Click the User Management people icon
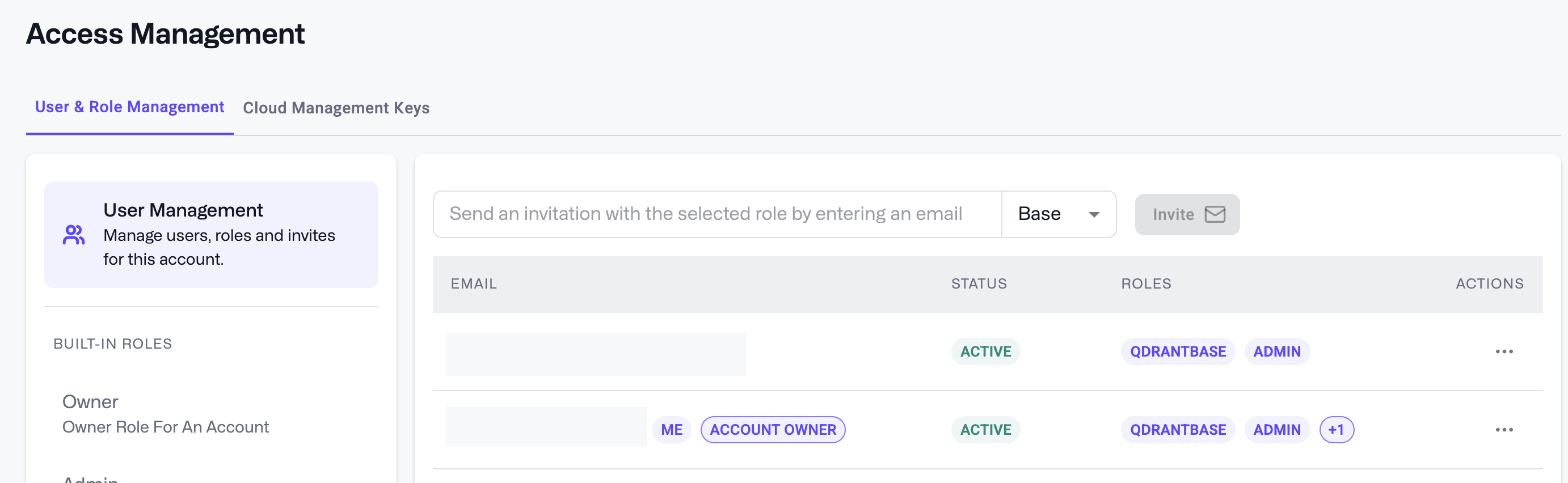The height and width of the screenshot is (483, 1568). [x=74, y=235]
